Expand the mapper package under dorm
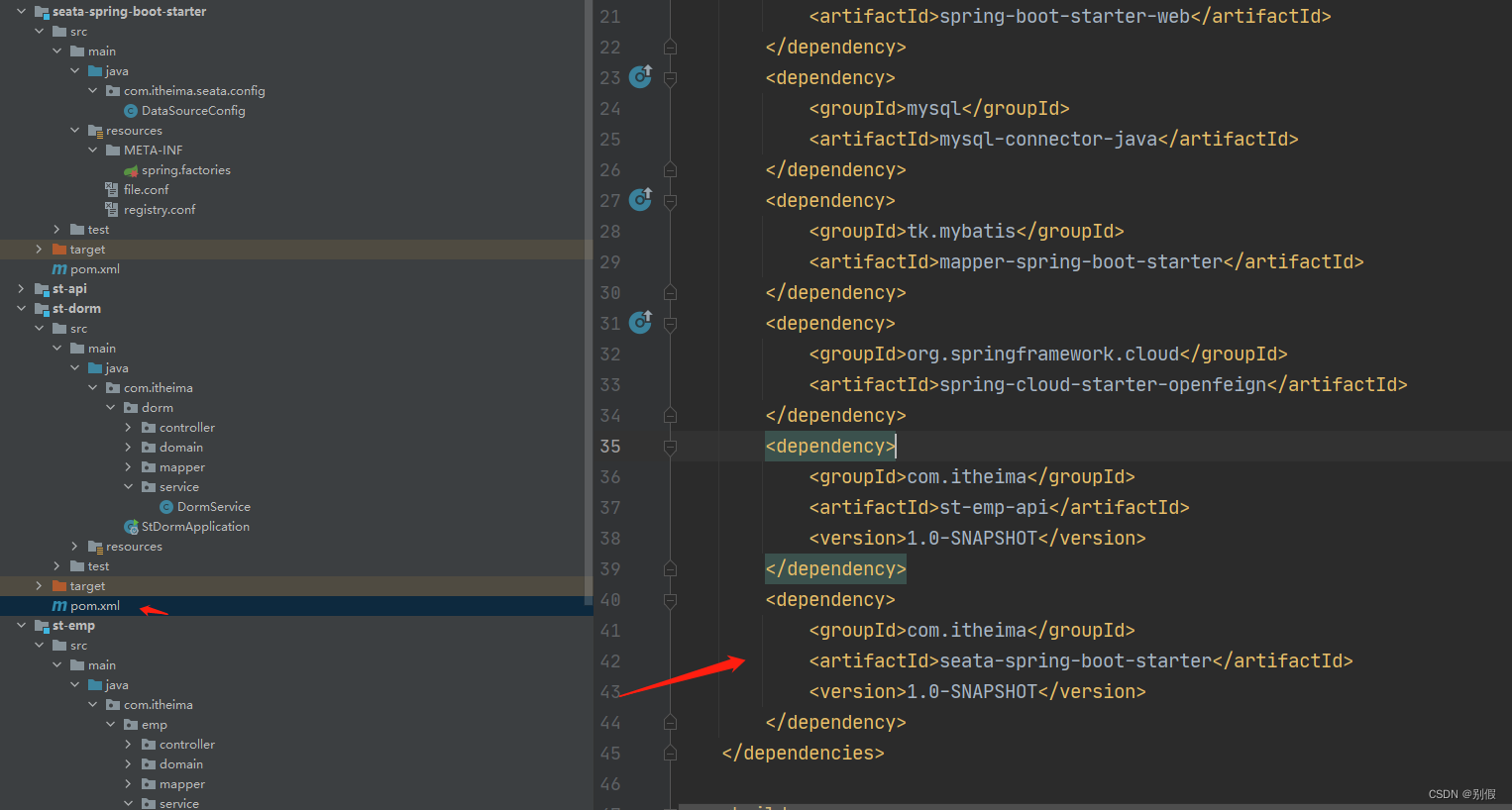Viewport: 1512px width, 810px height. 129,467
